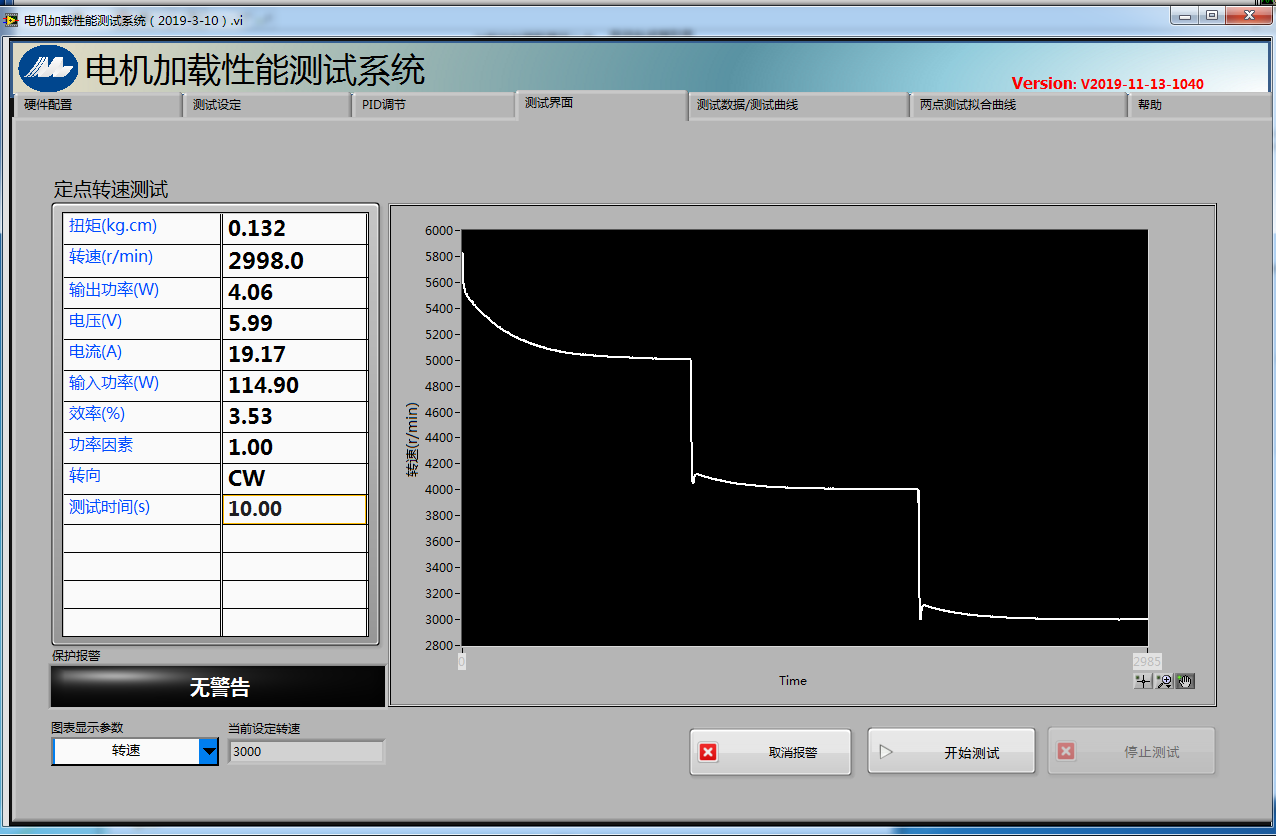Click the X-axis maximum value 2985
Viewport: 1276px width, 836px height.
pyautogui.click(x=1146, y=661)
